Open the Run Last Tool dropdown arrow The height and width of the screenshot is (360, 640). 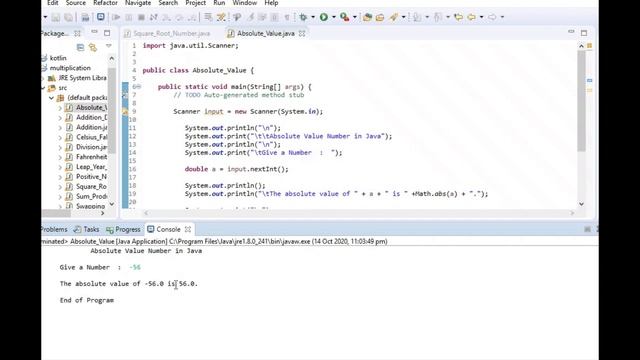click(355, 17)
